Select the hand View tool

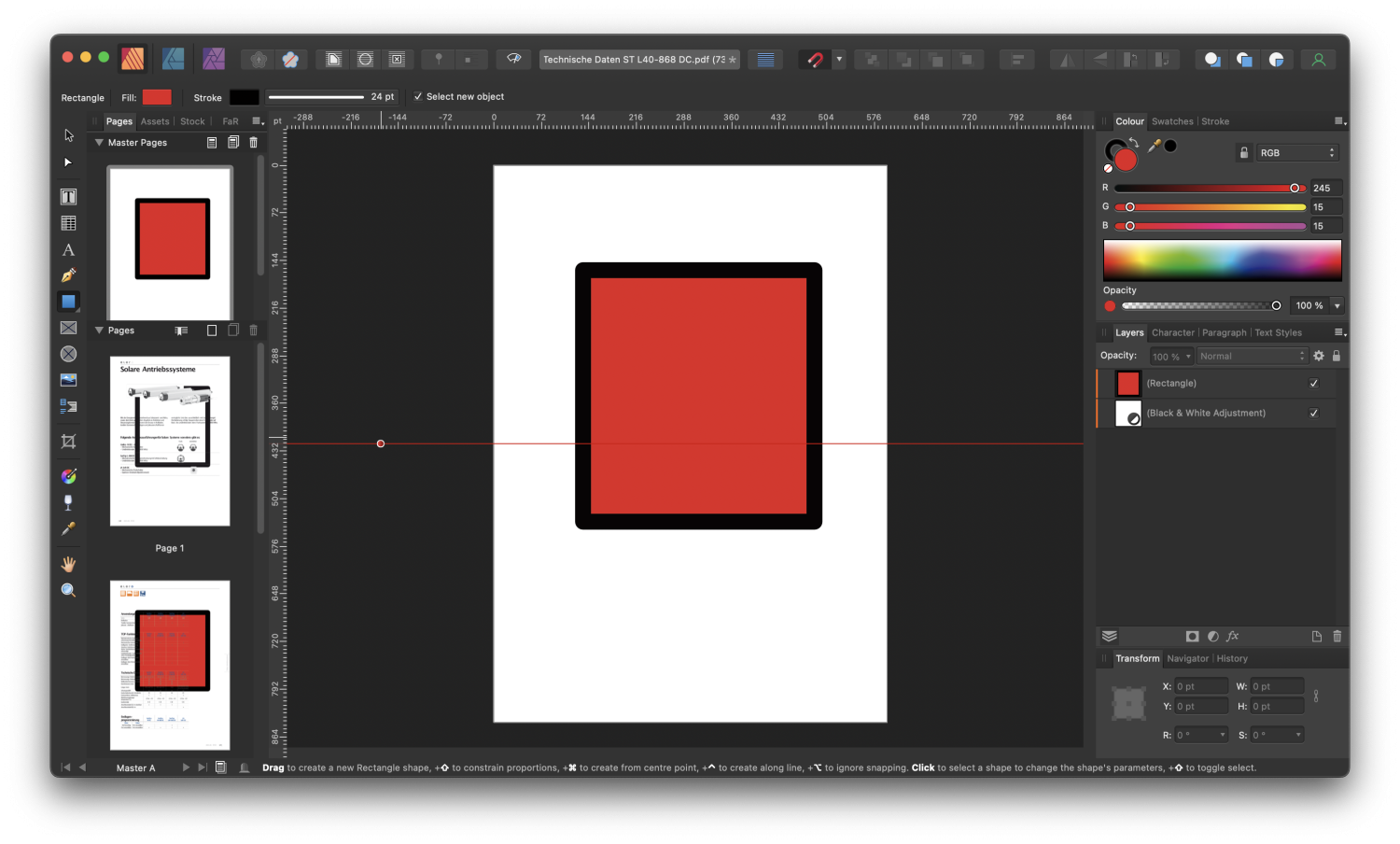[x=68, y=564]
